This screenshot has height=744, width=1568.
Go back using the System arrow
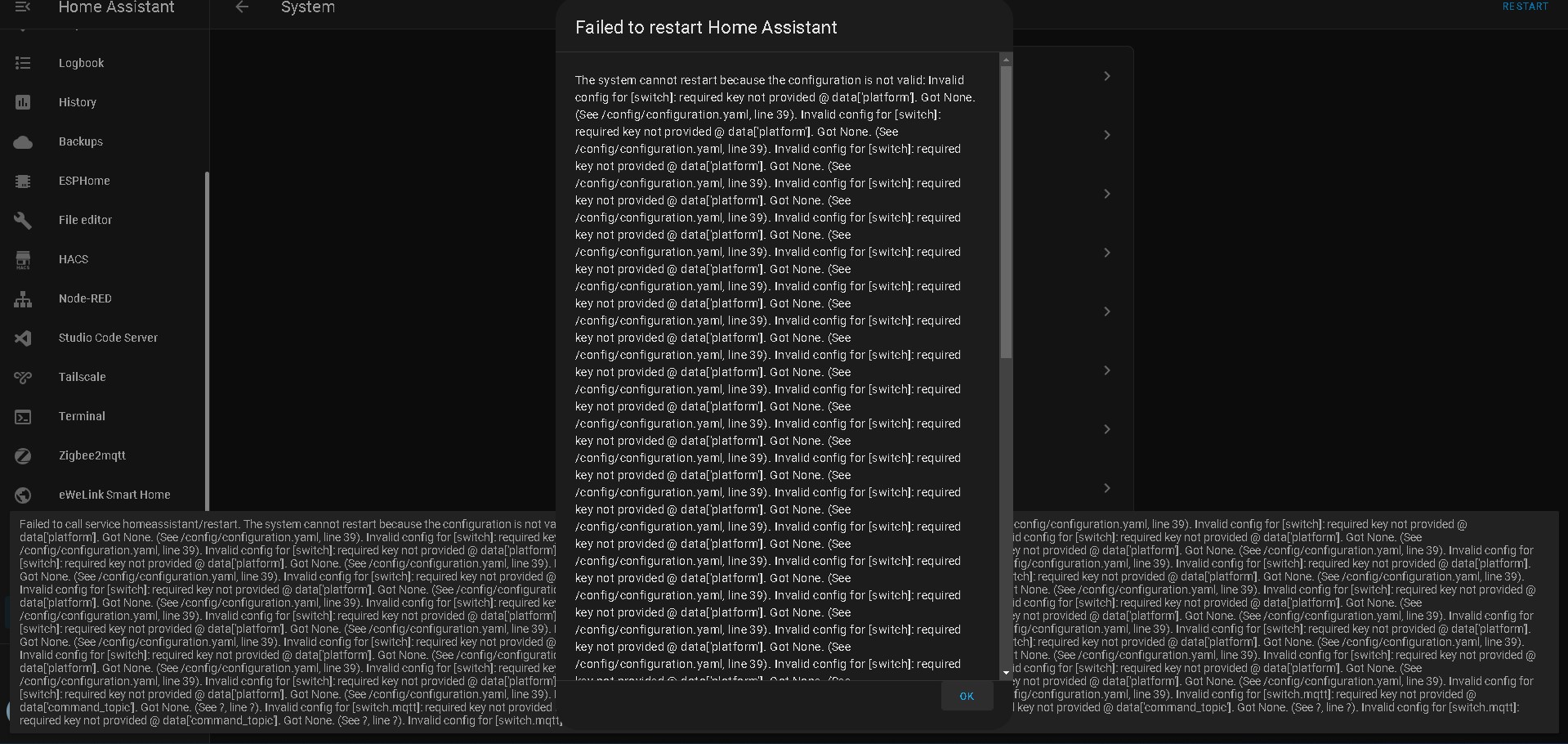(x=241, y=7)
